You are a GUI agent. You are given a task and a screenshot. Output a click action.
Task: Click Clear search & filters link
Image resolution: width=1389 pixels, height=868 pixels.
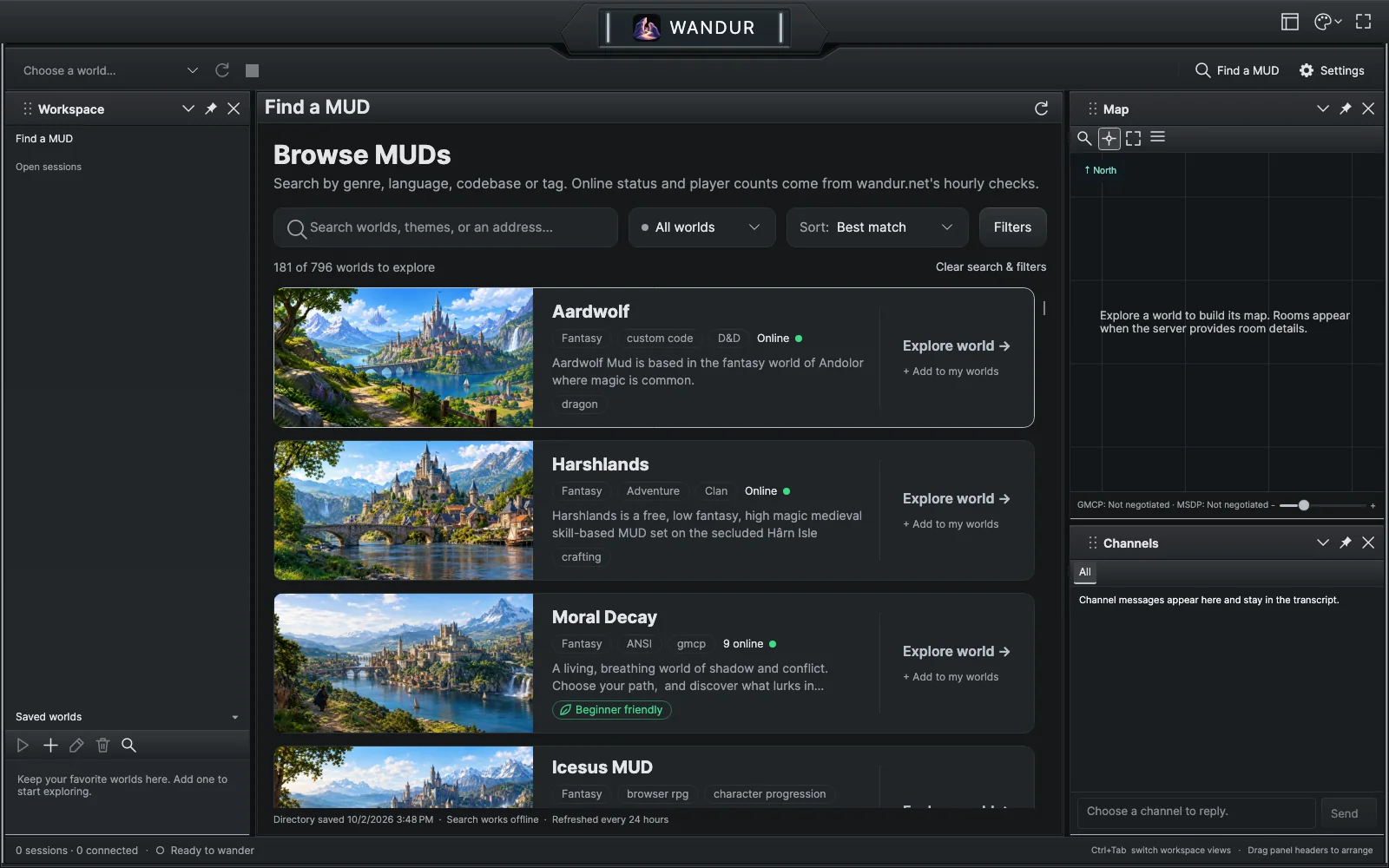(x=991, y=266)
